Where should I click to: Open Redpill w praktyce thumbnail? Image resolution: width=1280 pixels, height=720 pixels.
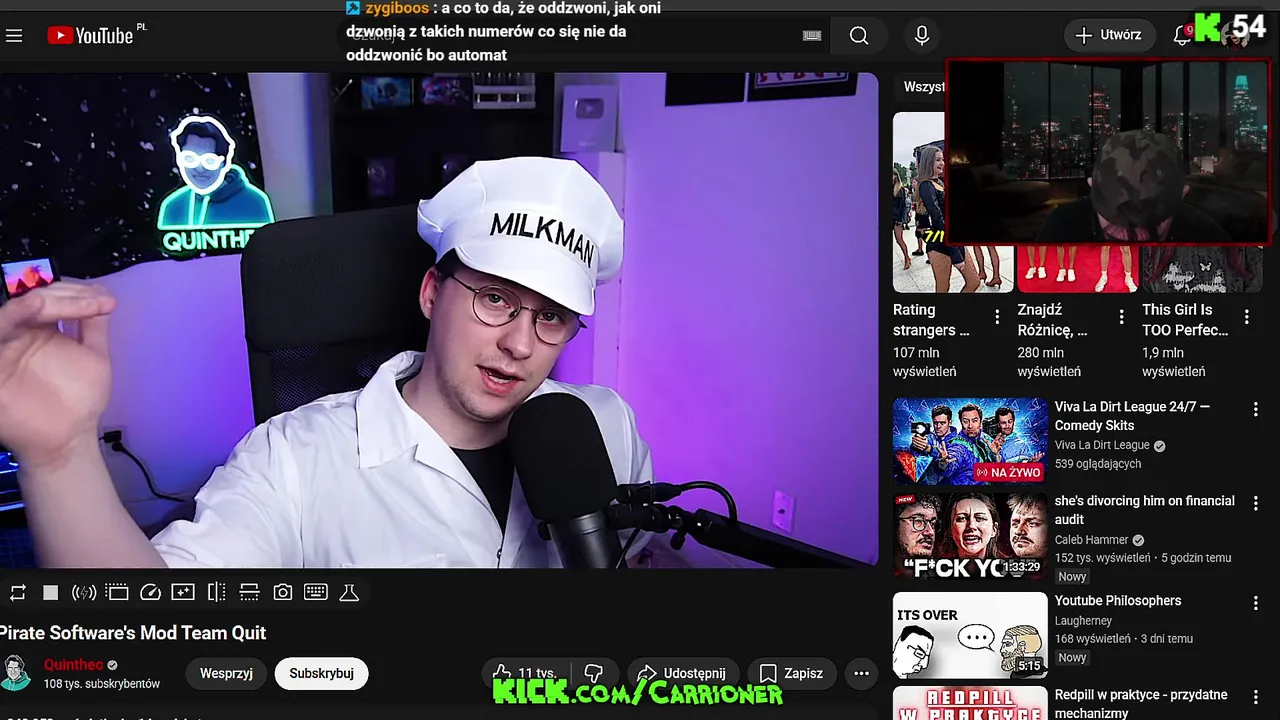[x=970, y=703]
